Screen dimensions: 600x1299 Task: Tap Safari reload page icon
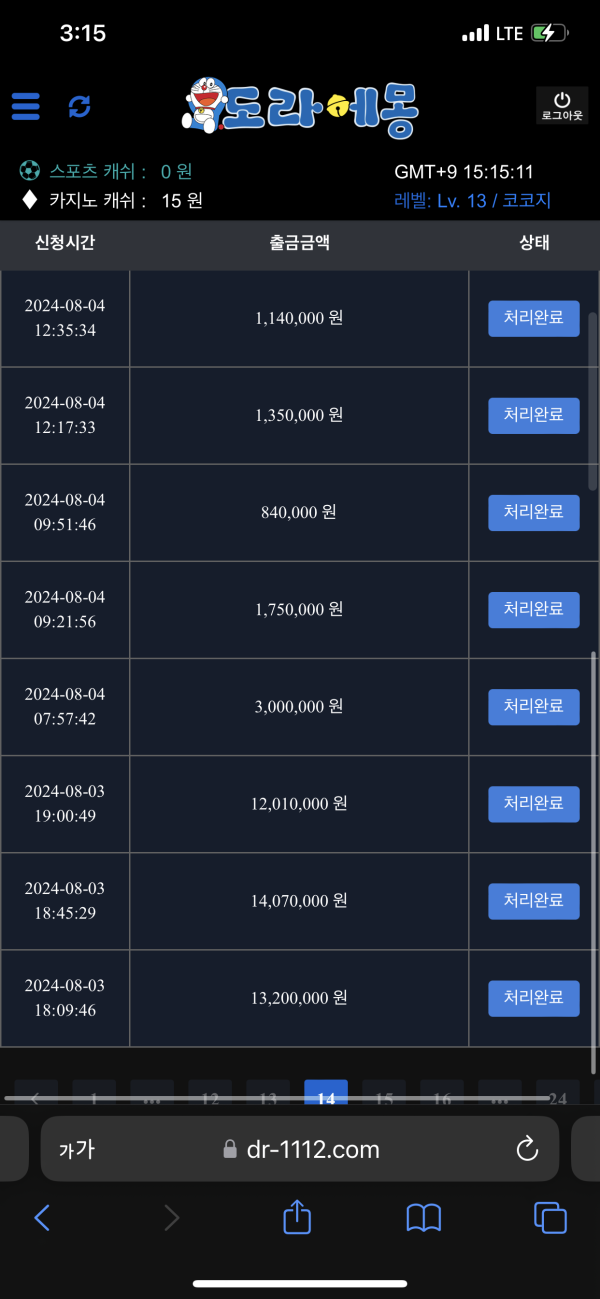tap(527, 1149)
